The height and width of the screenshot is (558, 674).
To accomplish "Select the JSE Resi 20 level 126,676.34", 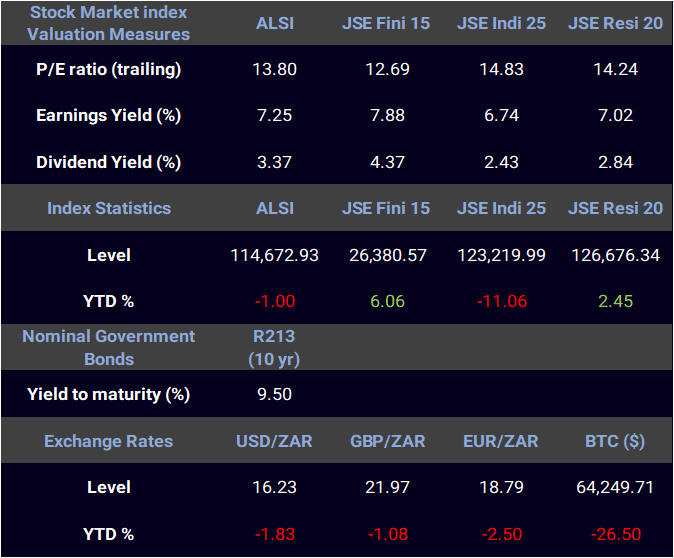I will 616,255.
